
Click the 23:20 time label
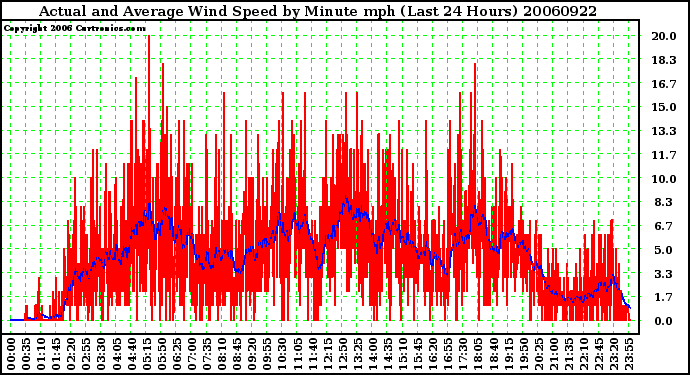tap(613, 354)
